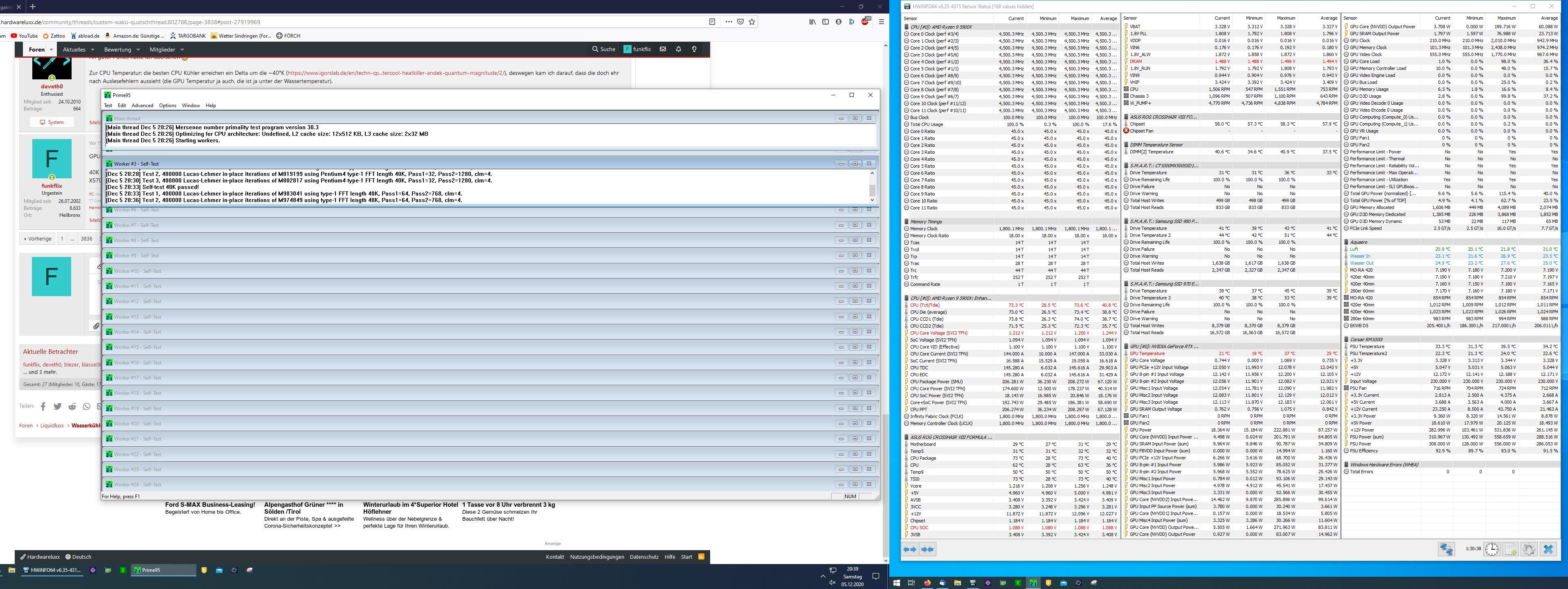Open Prime95 Test menu
This screenshot has height=589, width=1568.
point(108,105)
